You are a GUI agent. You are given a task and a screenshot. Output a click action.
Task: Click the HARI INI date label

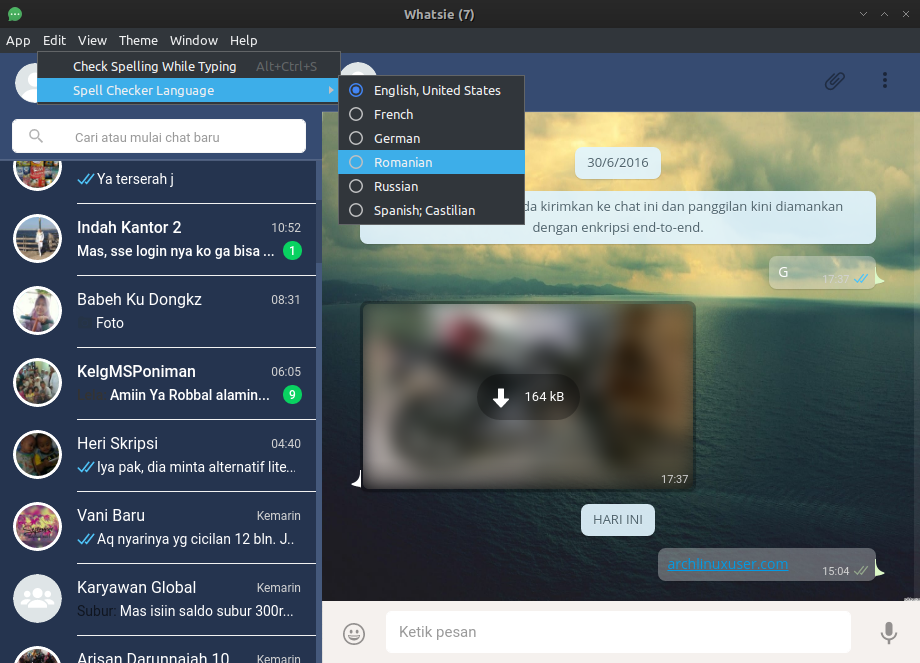tap(618, 520)
